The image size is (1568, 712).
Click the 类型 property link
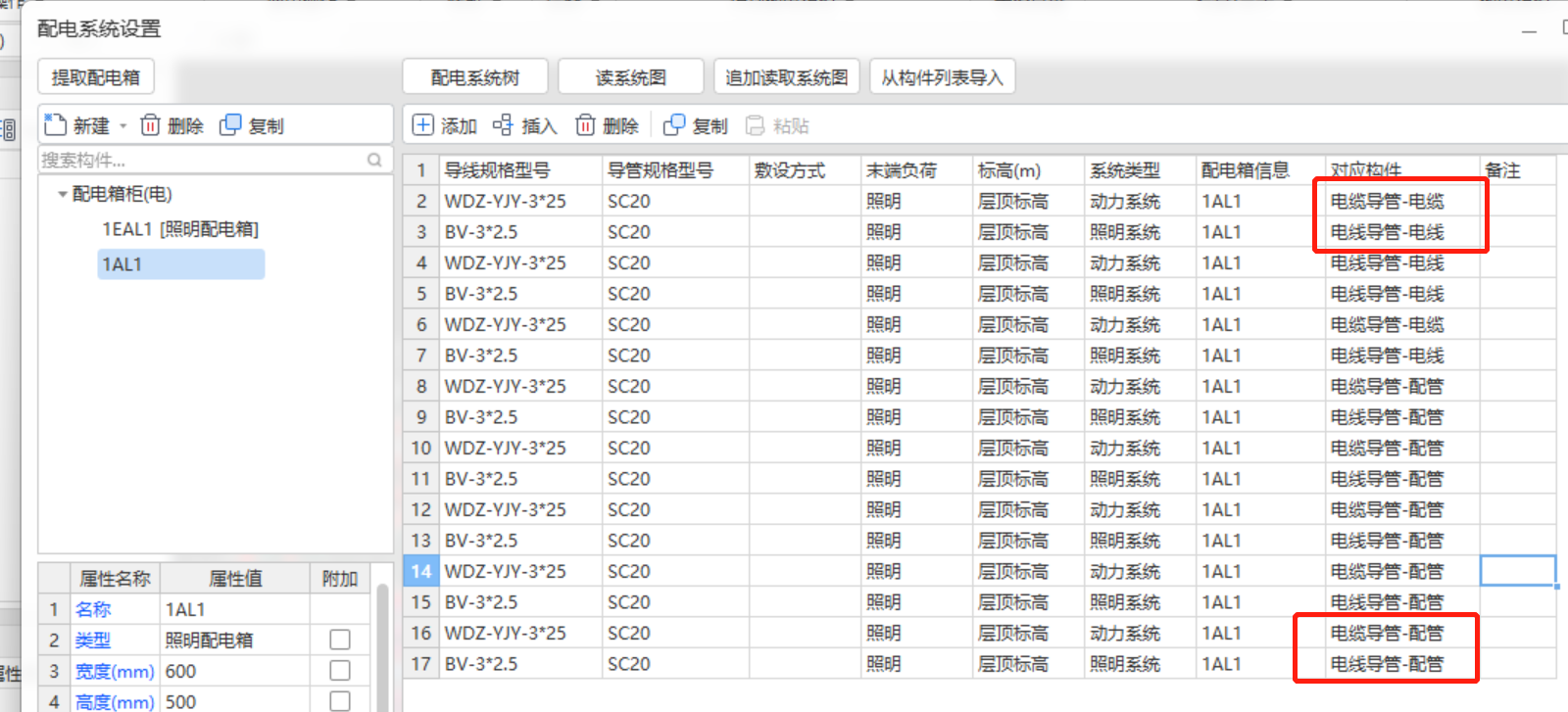(93, 640)
